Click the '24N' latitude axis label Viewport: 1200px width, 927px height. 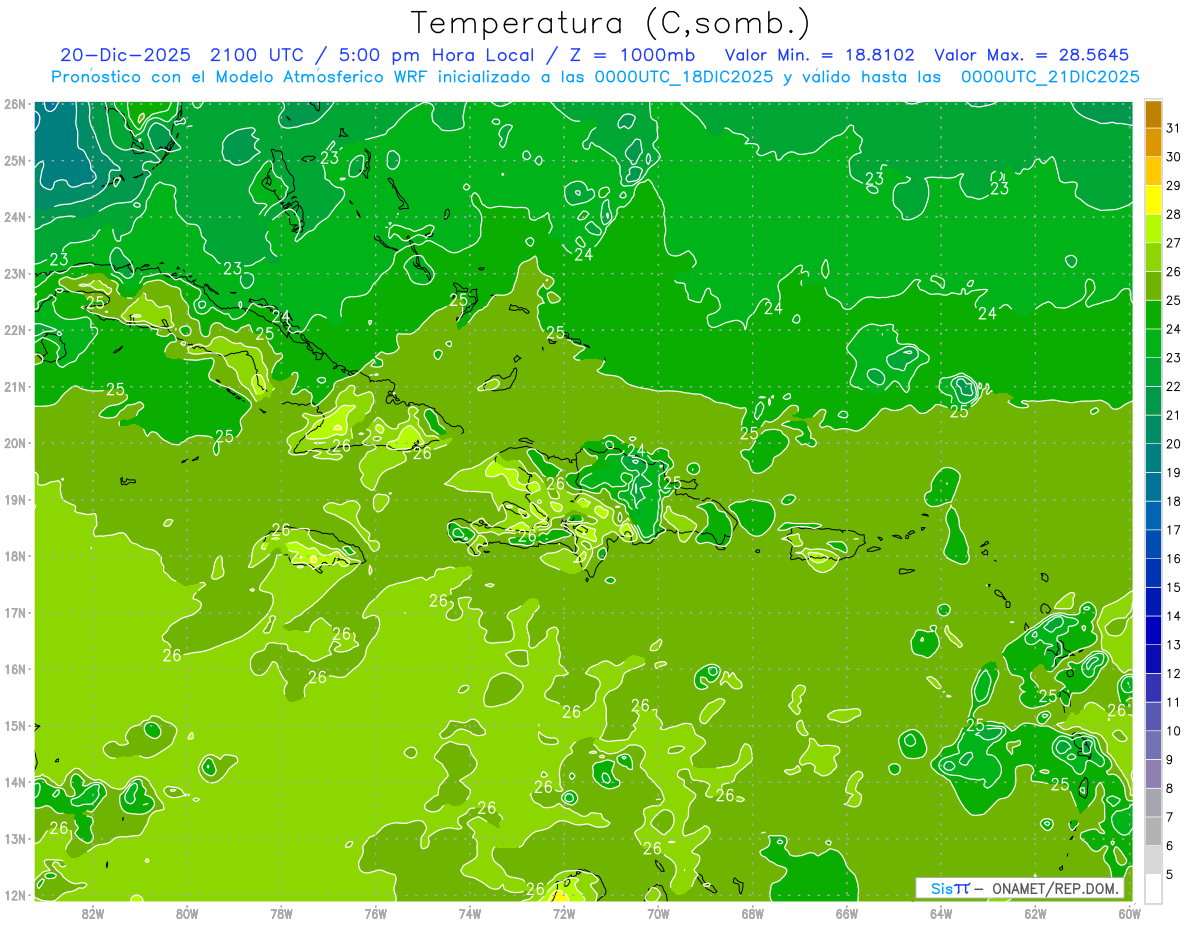(x=14, y=217)
